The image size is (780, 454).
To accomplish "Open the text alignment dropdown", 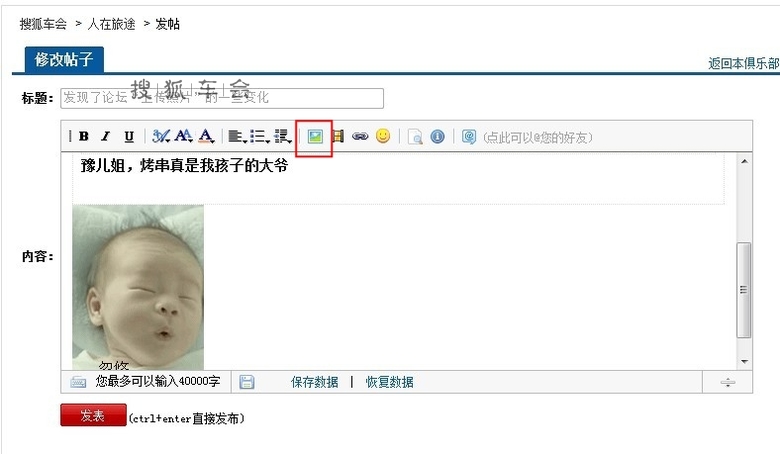I will (x=238, y=136).
